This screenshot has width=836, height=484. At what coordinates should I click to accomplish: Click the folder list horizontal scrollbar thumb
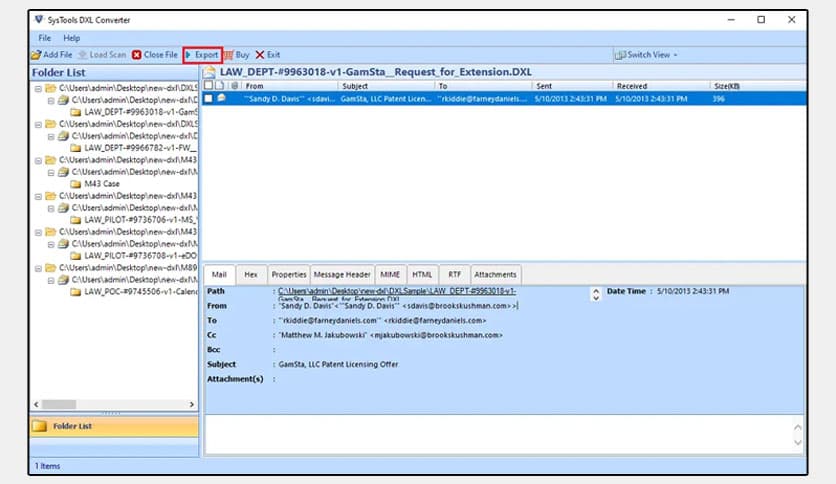(x=59, y=404)
